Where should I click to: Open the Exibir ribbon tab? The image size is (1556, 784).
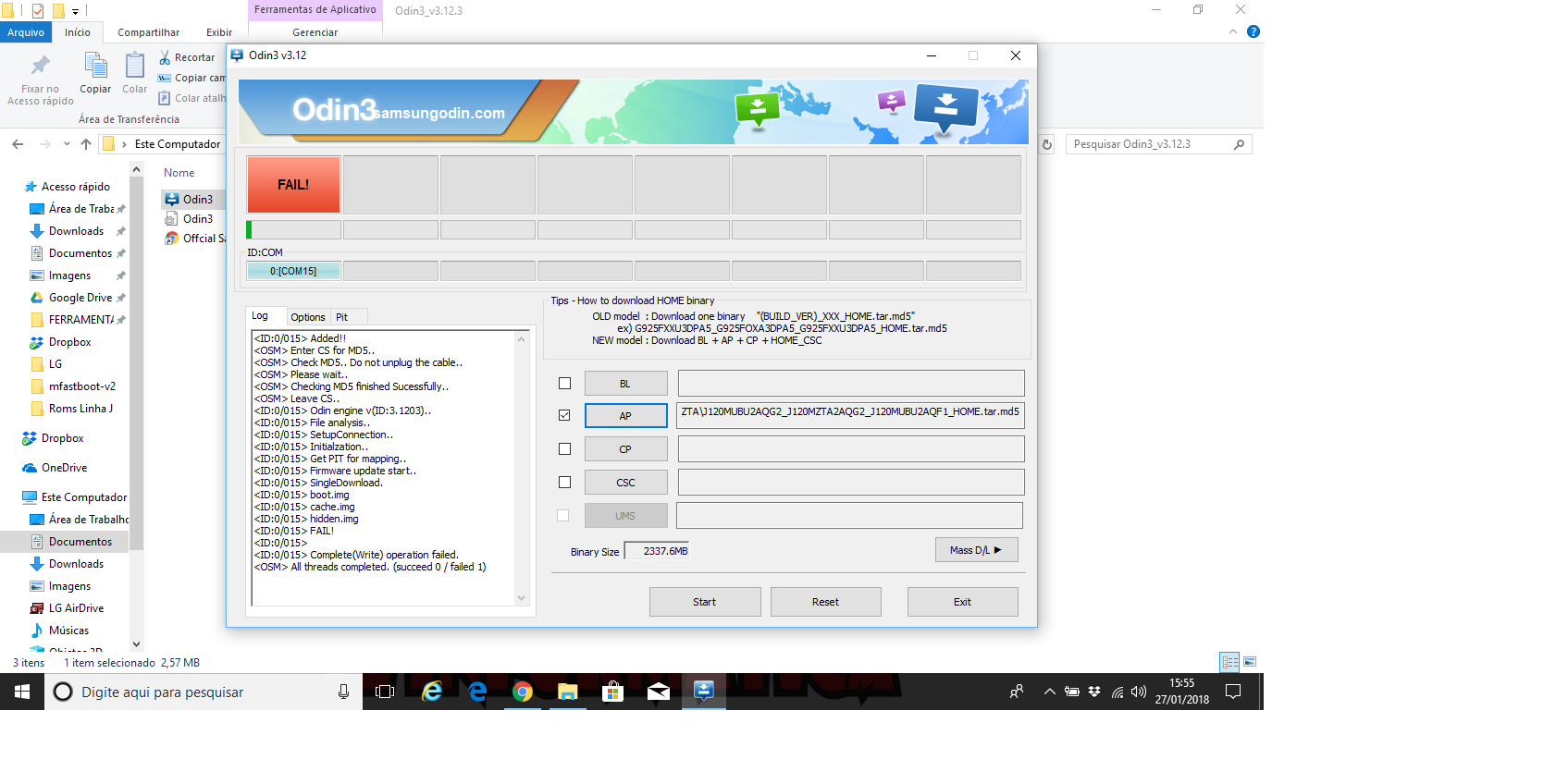click(219, 32)
